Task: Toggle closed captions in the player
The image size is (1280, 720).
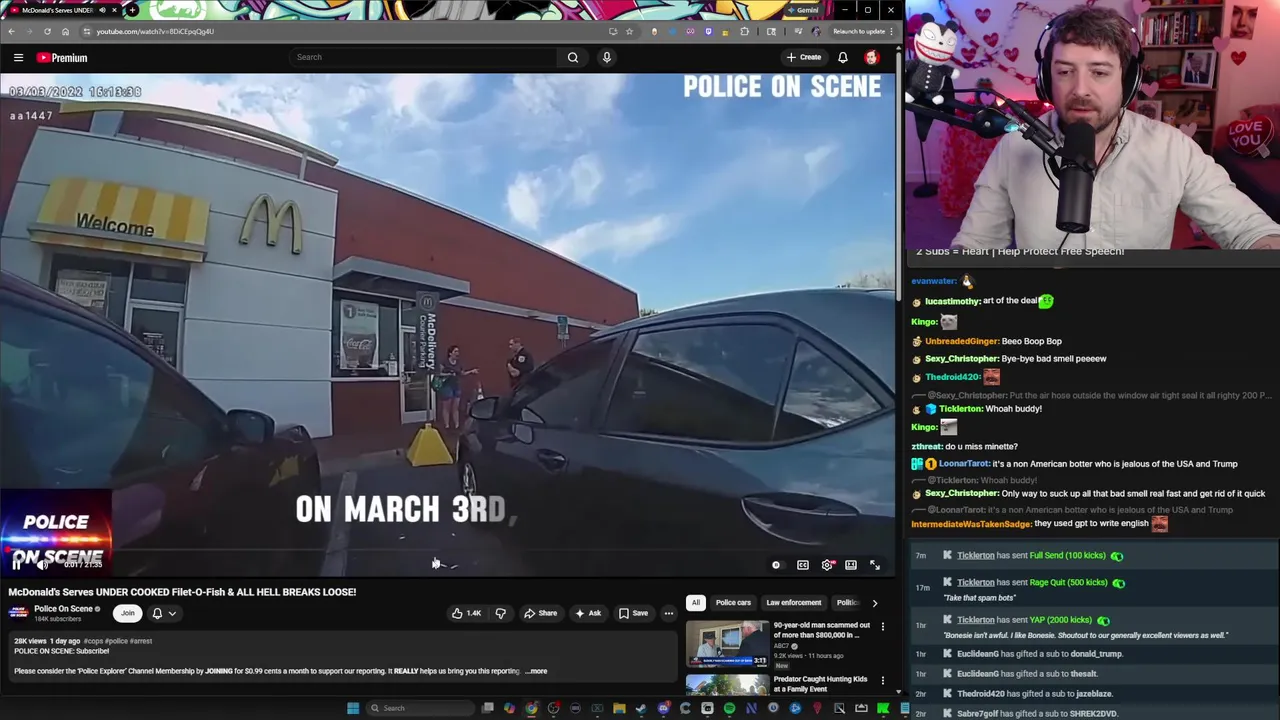Action: pos(802,565)
